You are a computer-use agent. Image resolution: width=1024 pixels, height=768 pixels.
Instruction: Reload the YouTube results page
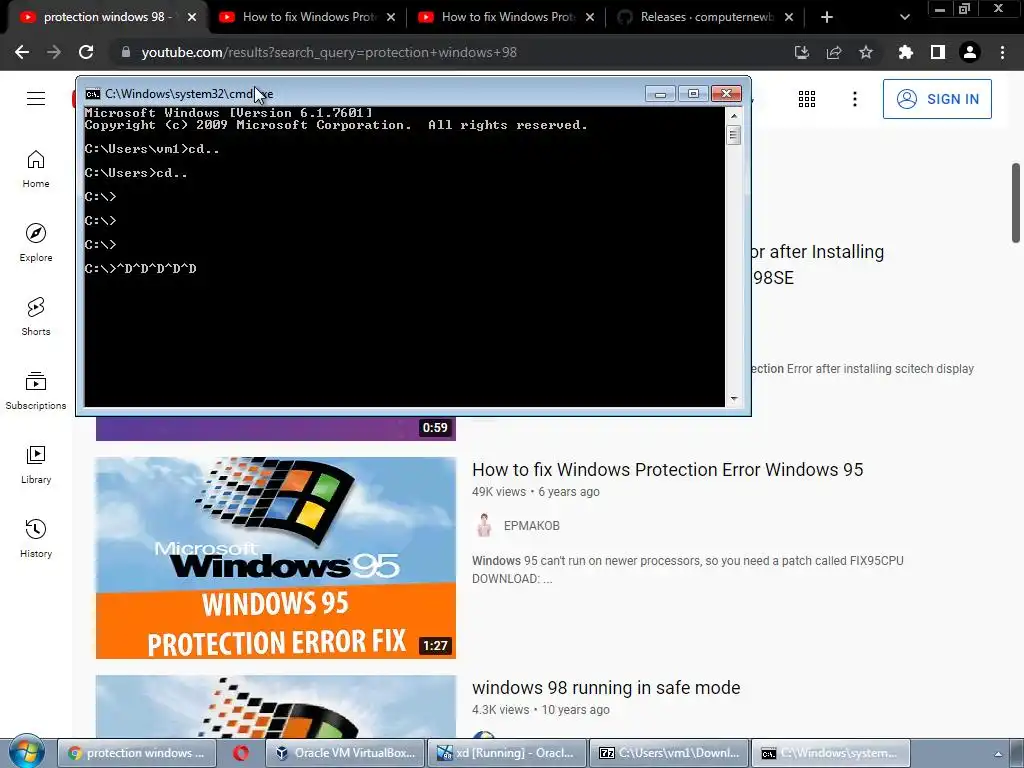(86, 52)
